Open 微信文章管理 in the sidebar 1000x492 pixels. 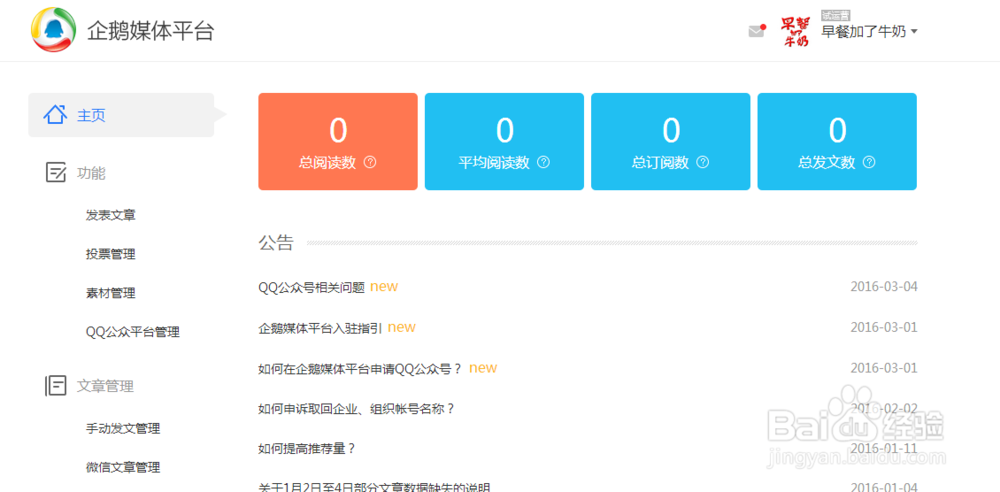[122, 467]
